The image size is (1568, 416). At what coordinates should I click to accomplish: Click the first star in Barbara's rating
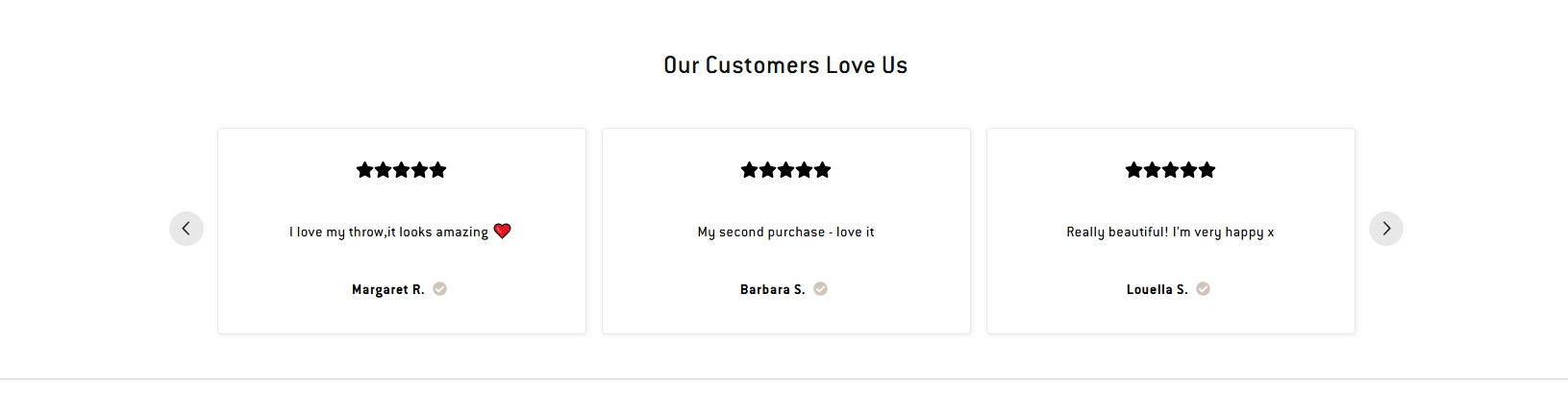[x=750, y=170]
